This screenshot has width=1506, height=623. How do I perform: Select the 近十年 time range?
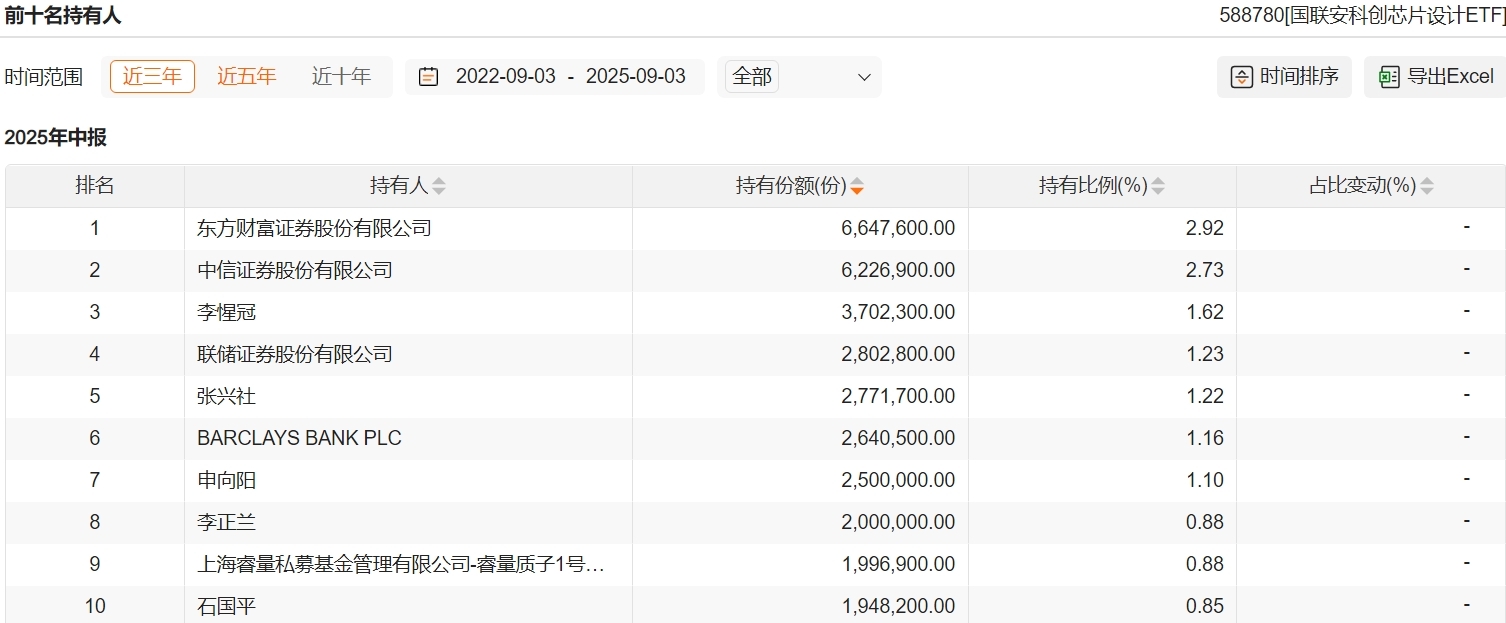point(341,76)
